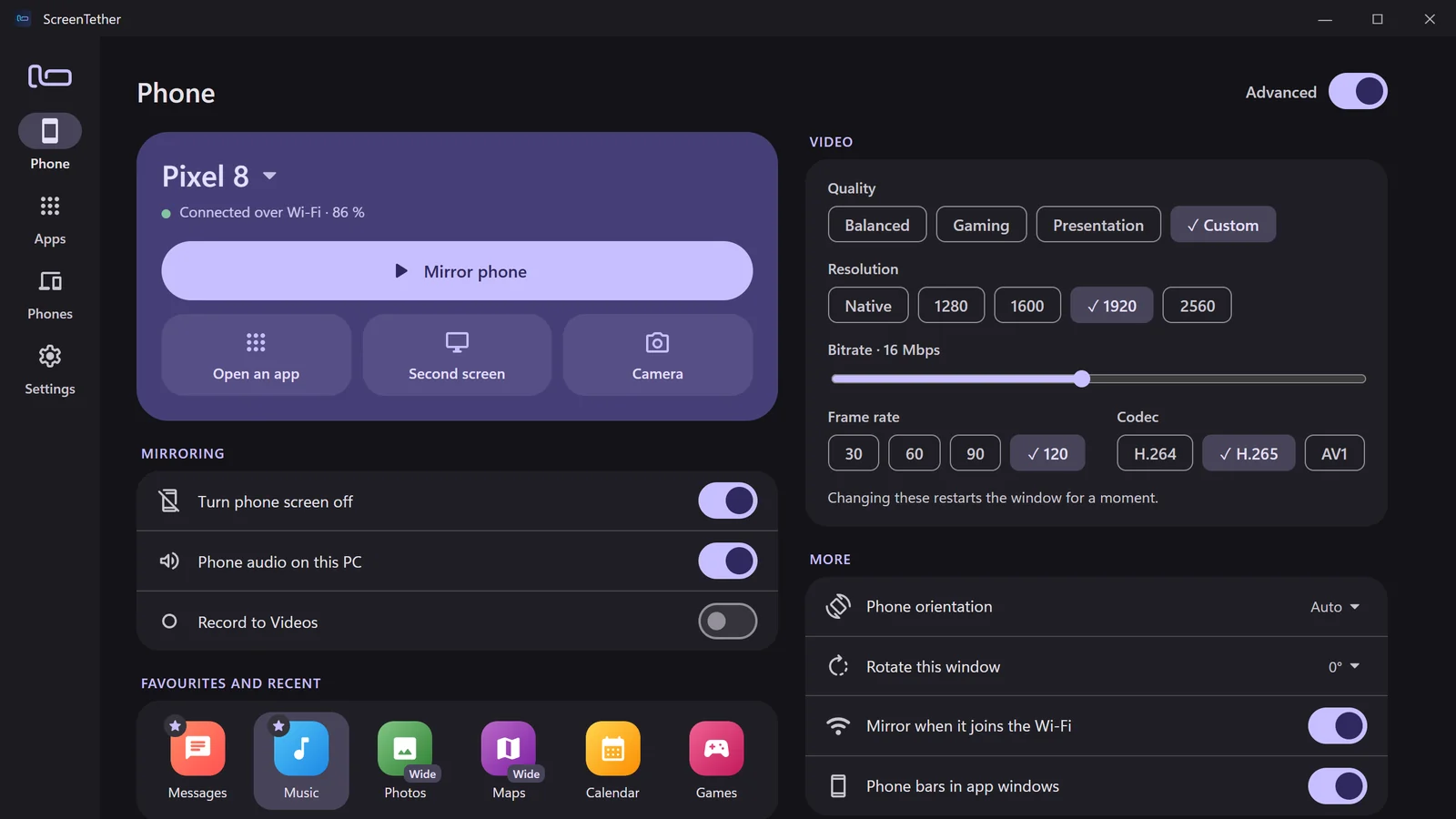The width and height of the screenshot is (1456, 819).
Task: Set frame rate to 90
Action: pyautogui.click(x=976, y=453)
